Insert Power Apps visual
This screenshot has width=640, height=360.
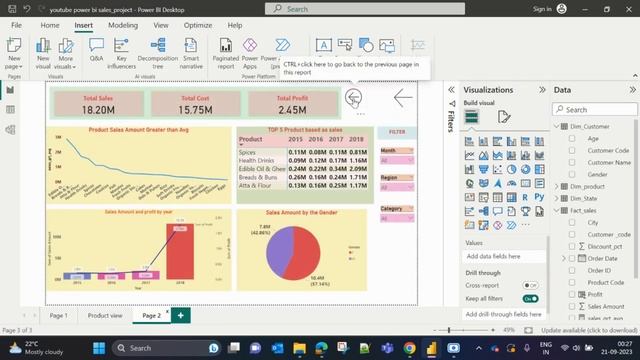coord(250,53)
